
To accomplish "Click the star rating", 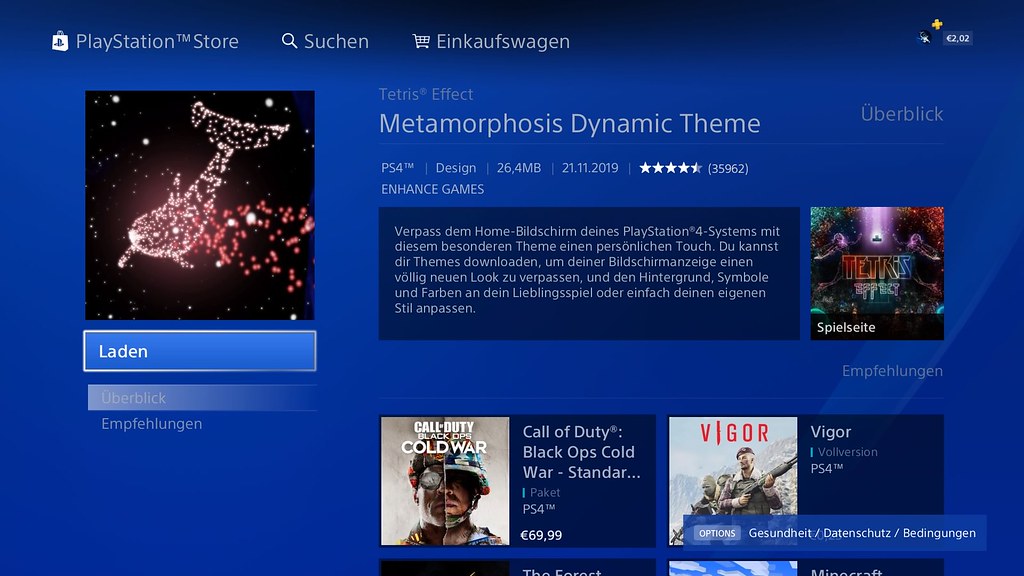I will [671, 168].
